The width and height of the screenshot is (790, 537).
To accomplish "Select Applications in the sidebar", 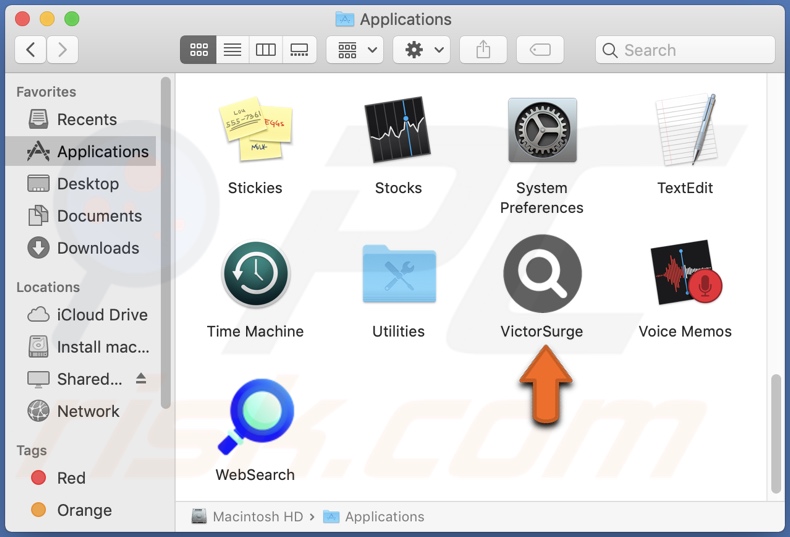I will pyautogui.click(x=81, y=151).
